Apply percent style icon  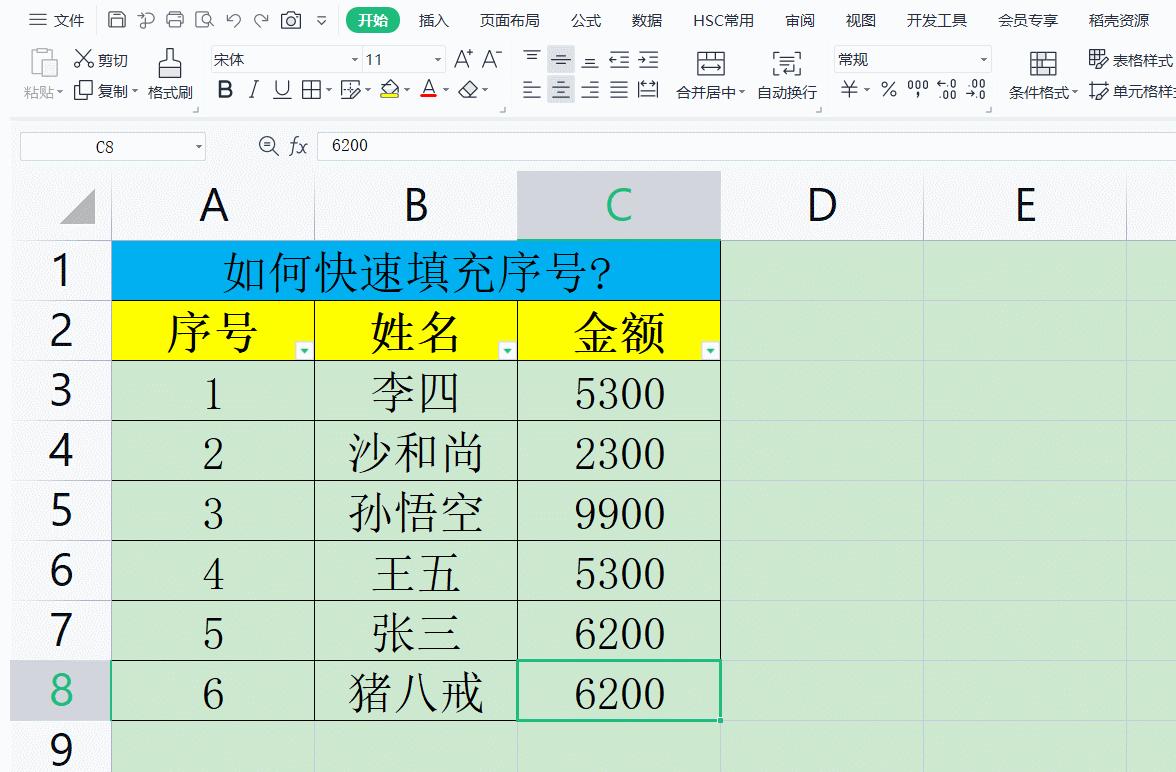889,90
